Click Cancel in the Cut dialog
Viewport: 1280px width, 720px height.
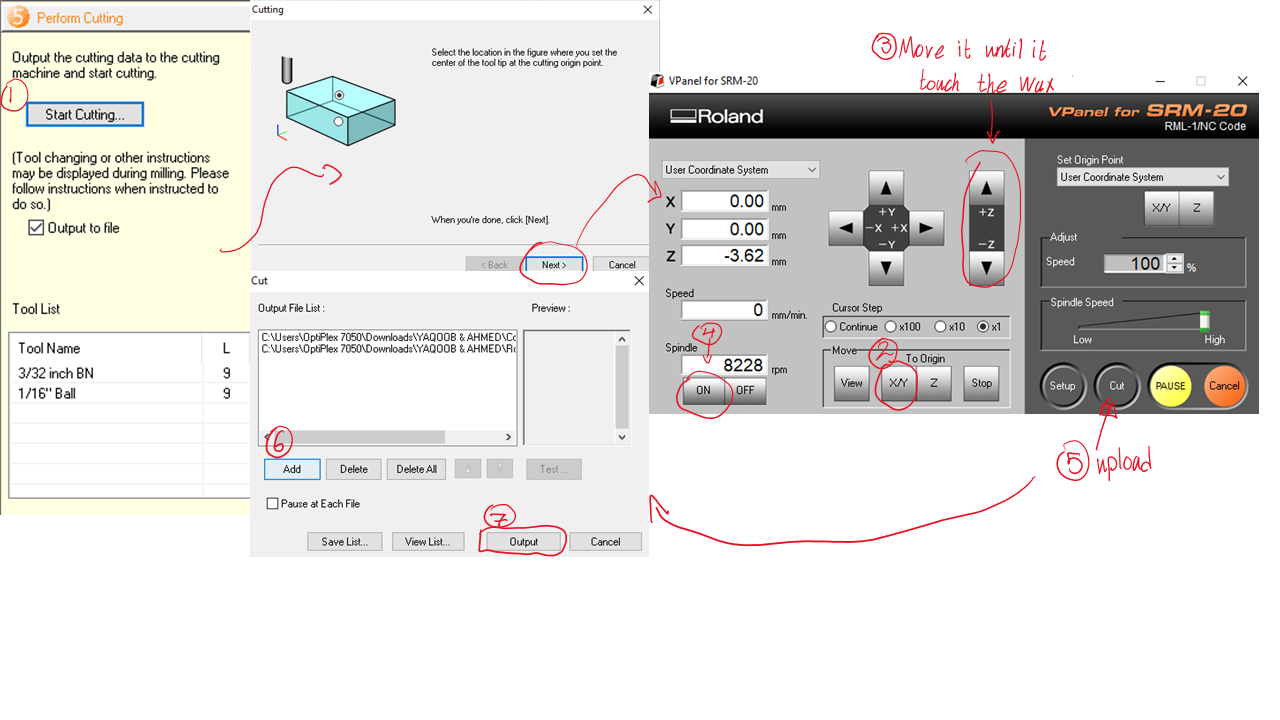coord(605,541)
